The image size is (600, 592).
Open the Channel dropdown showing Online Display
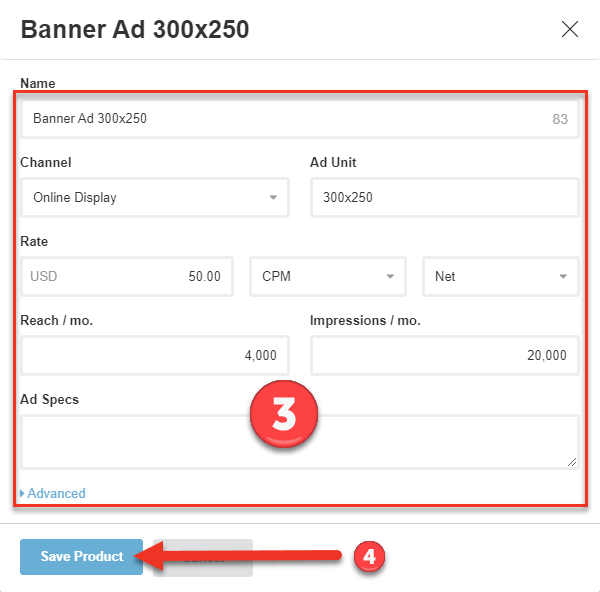click(154, 198)
